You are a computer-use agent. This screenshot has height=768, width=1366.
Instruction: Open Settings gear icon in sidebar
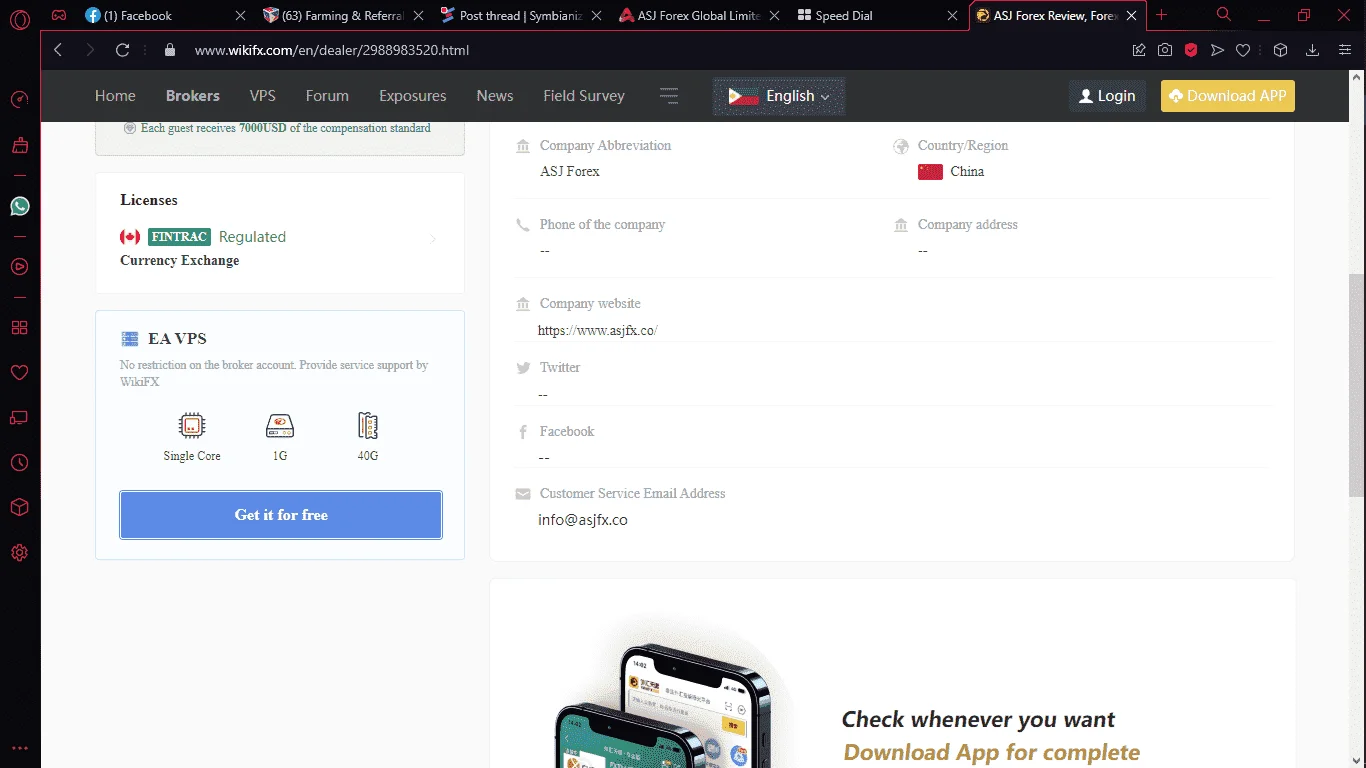19,553
